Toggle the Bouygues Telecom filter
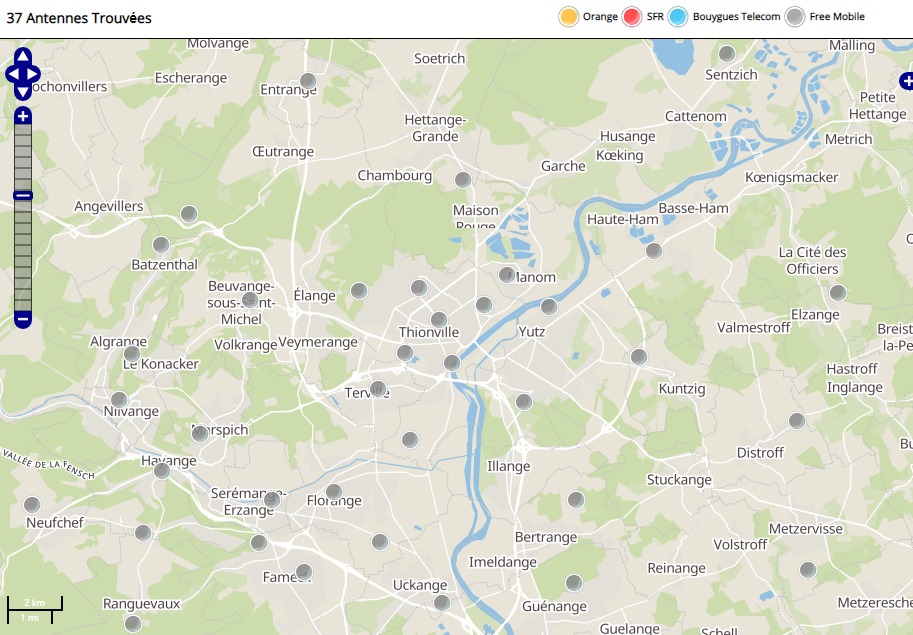The height and width of the screenshot is (635, 913). pyautogui.click(x=679, y=17)
